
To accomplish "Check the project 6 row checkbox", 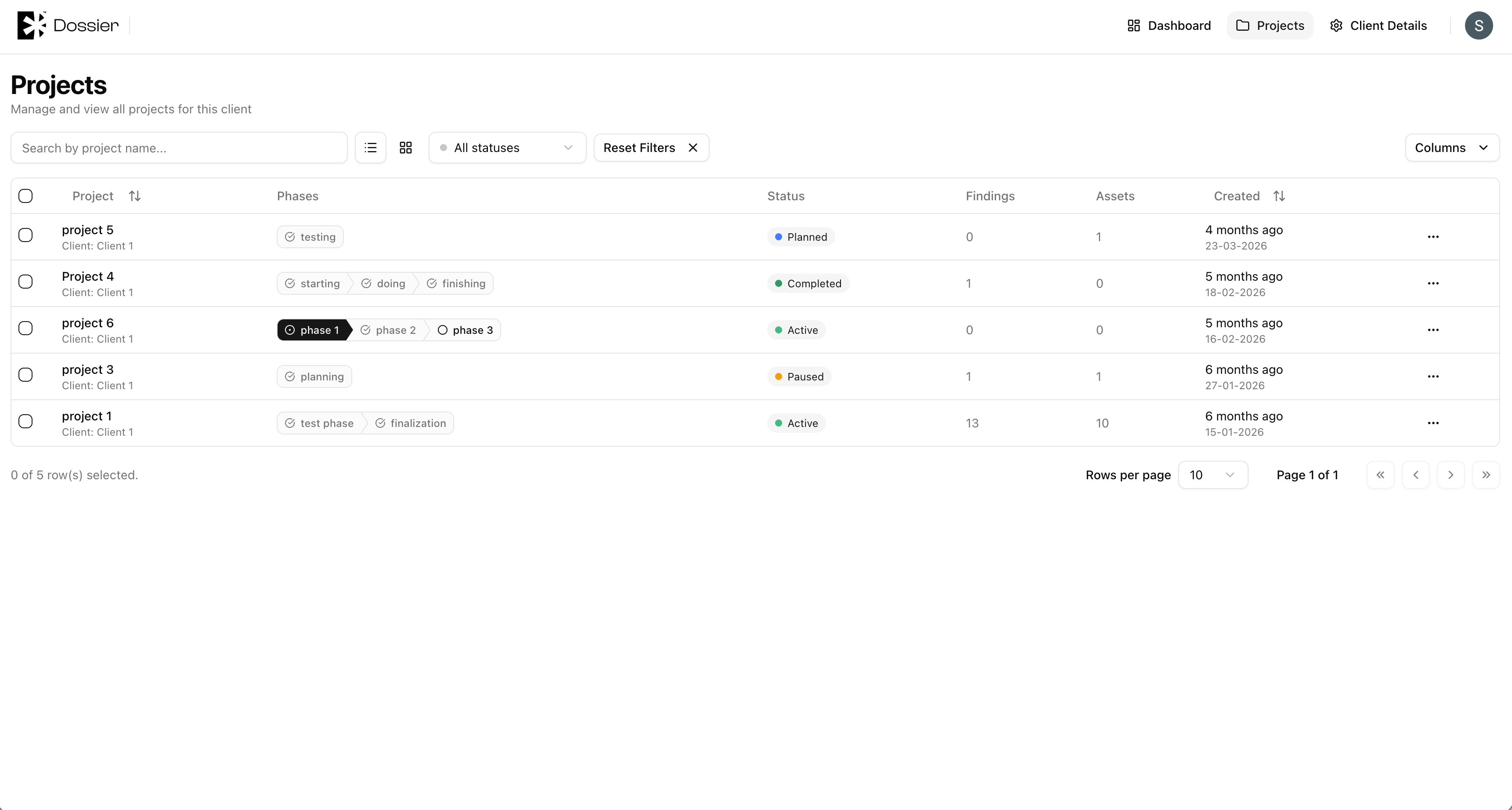I will pyautogui.click(x=25, y=328).
